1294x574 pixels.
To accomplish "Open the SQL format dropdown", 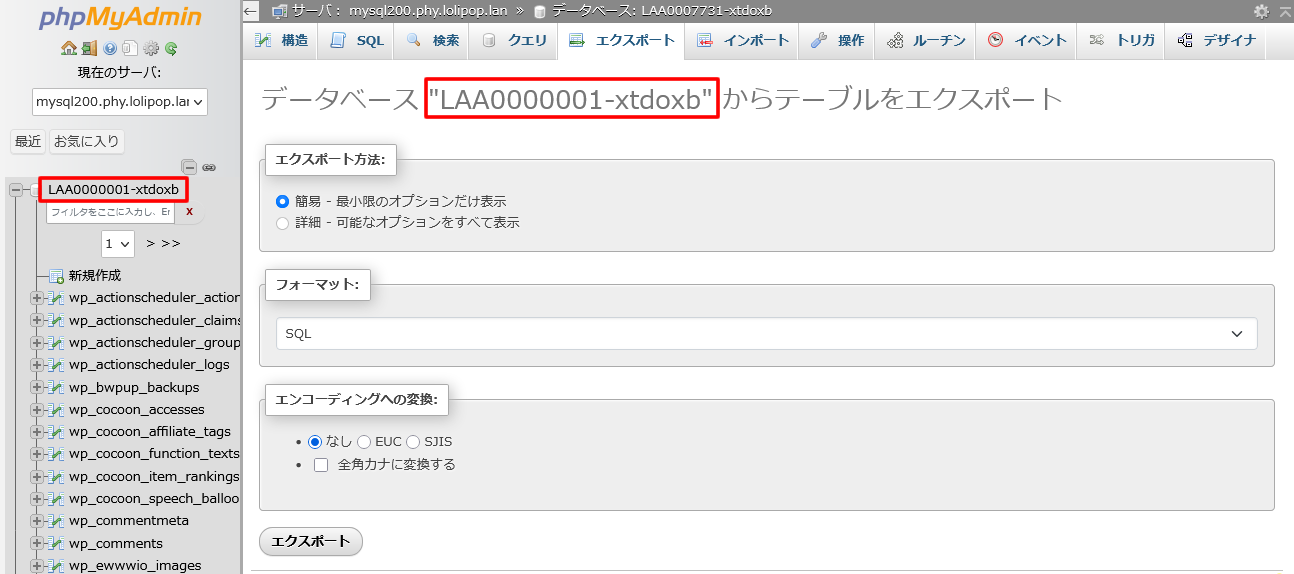I will click(x=766, y=334).
